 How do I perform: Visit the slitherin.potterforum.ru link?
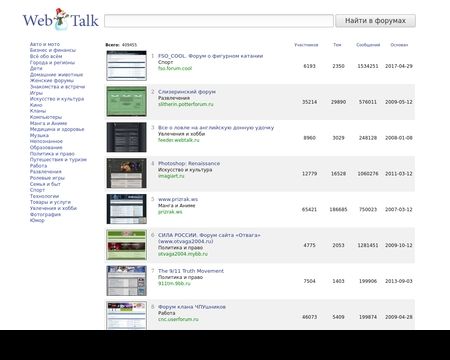pyautogui.click(x=186, y=104)
